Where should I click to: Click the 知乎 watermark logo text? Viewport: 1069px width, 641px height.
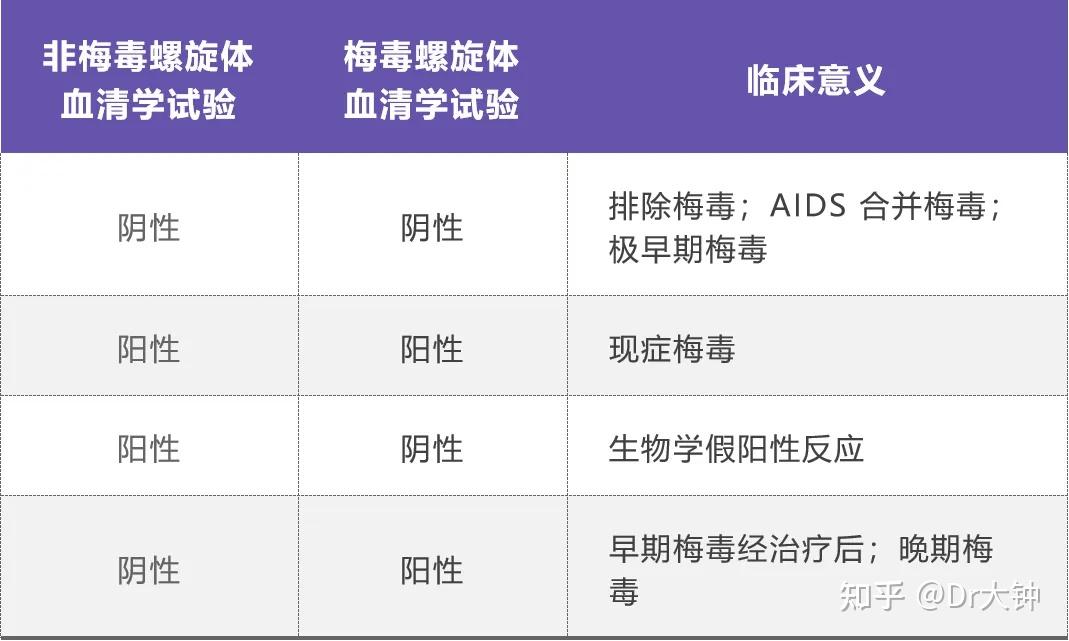(872, 596)
